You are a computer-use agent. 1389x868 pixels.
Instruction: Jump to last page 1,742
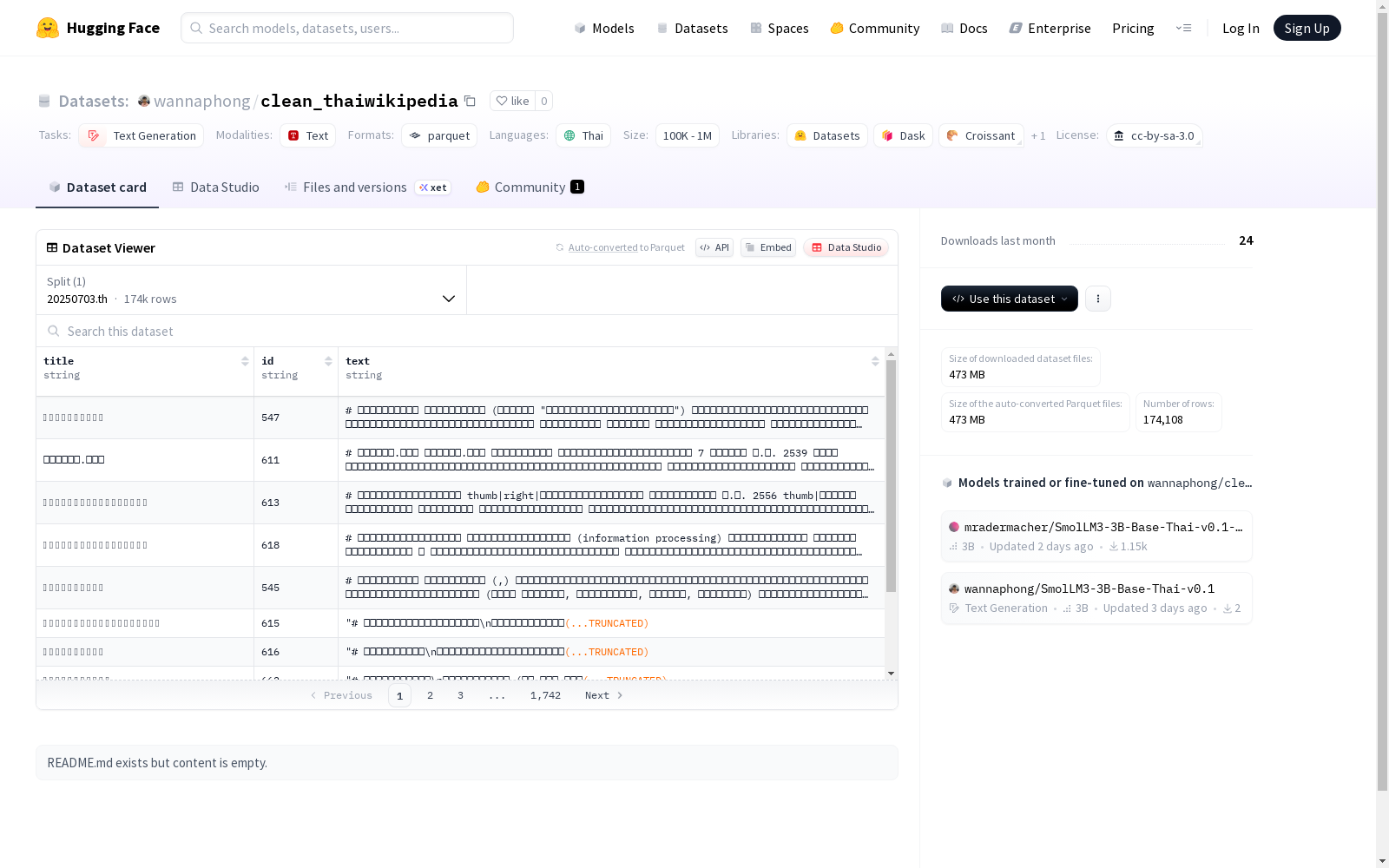click(545, 695)
